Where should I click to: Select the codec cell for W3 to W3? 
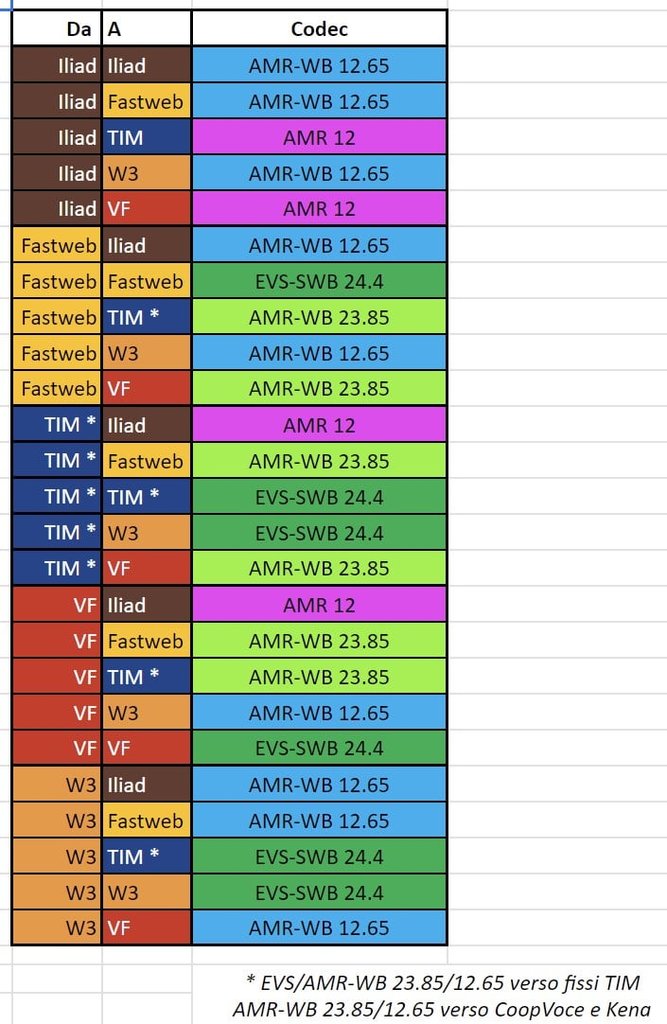pos(319,892)
